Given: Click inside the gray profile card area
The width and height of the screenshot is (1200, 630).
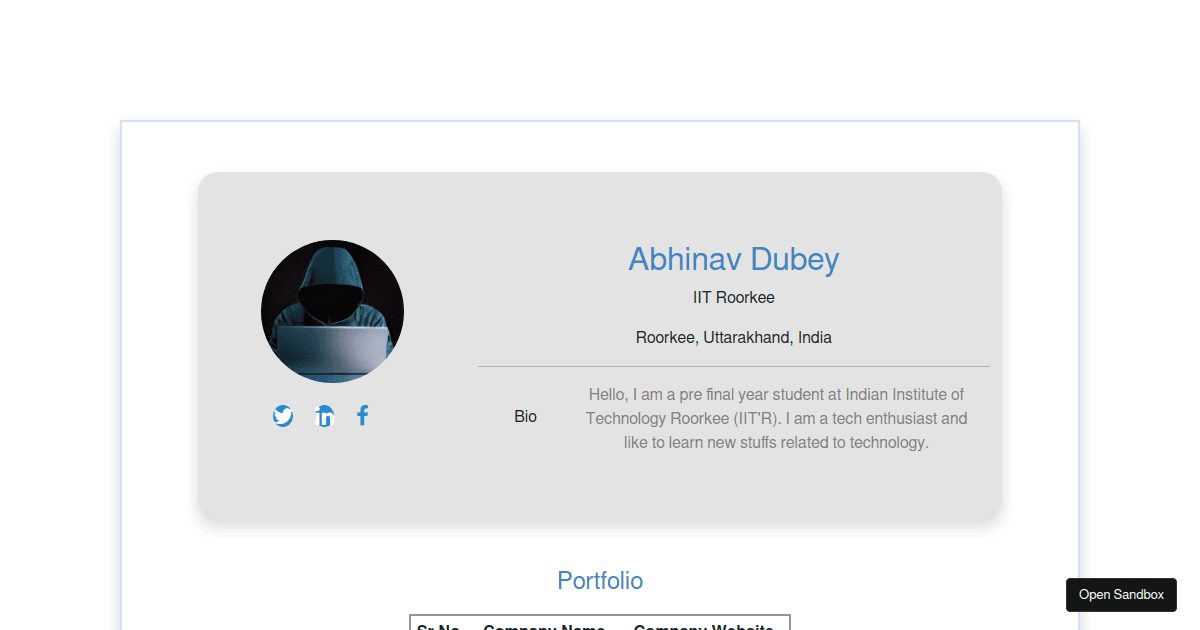Looking at the screenshot, I should click(600, 490).
